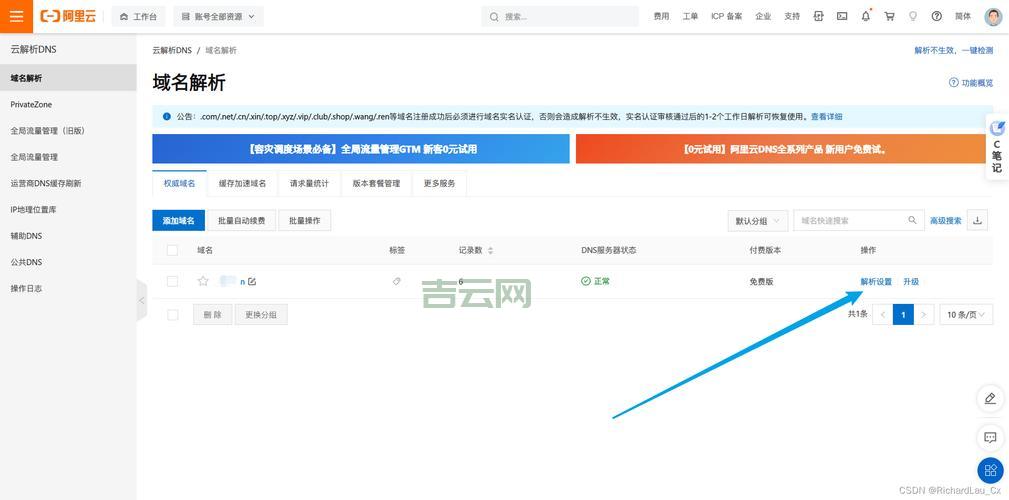Go to the next page arrow
This screenshot has height=500, width=1009.
point(925,315)
